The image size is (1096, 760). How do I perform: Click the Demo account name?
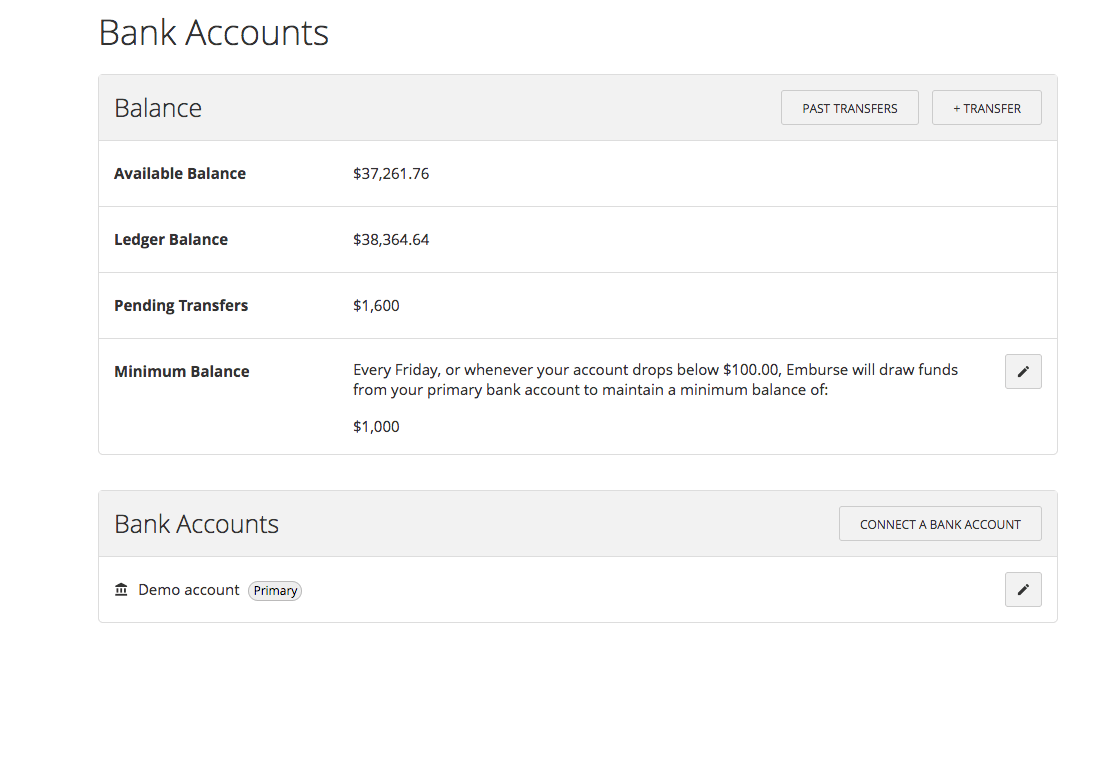(189, 590)
